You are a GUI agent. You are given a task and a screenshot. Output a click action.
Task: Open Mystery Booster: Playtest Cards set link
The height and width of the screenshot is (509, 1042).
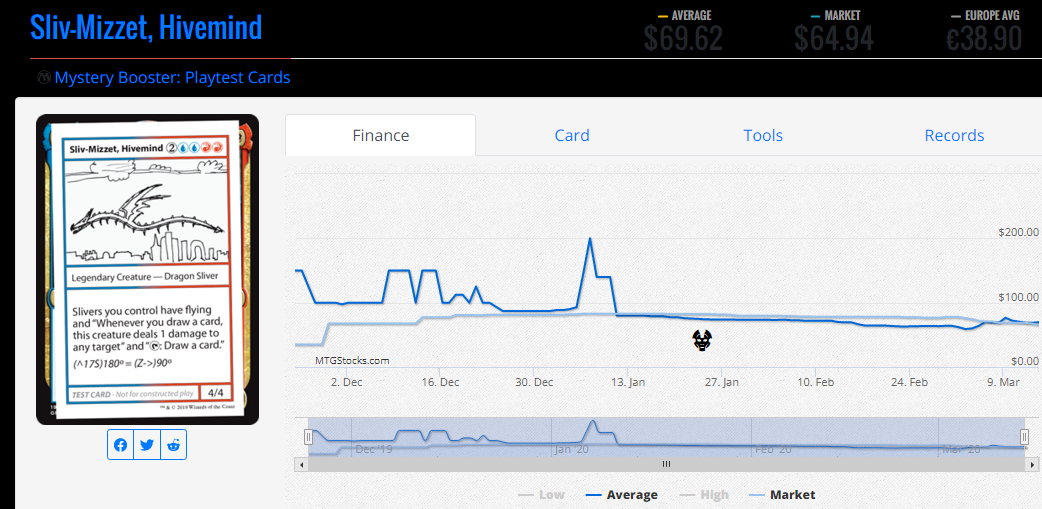(173, 78)
